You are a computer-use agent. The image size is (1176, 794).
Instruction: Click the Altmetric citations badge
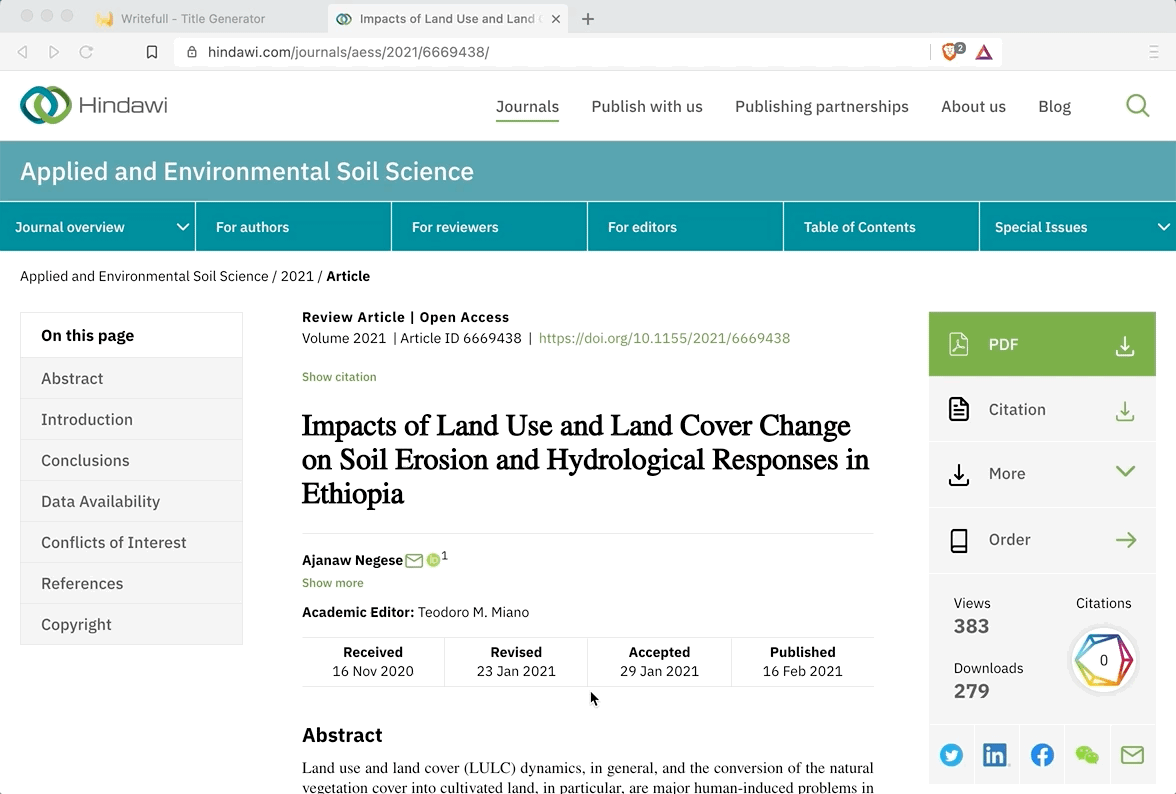tap(1103, 661)
